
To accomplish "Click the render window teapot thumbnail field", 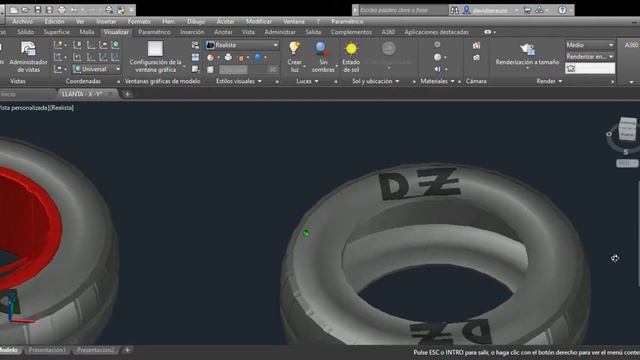I will pos(590,69).
